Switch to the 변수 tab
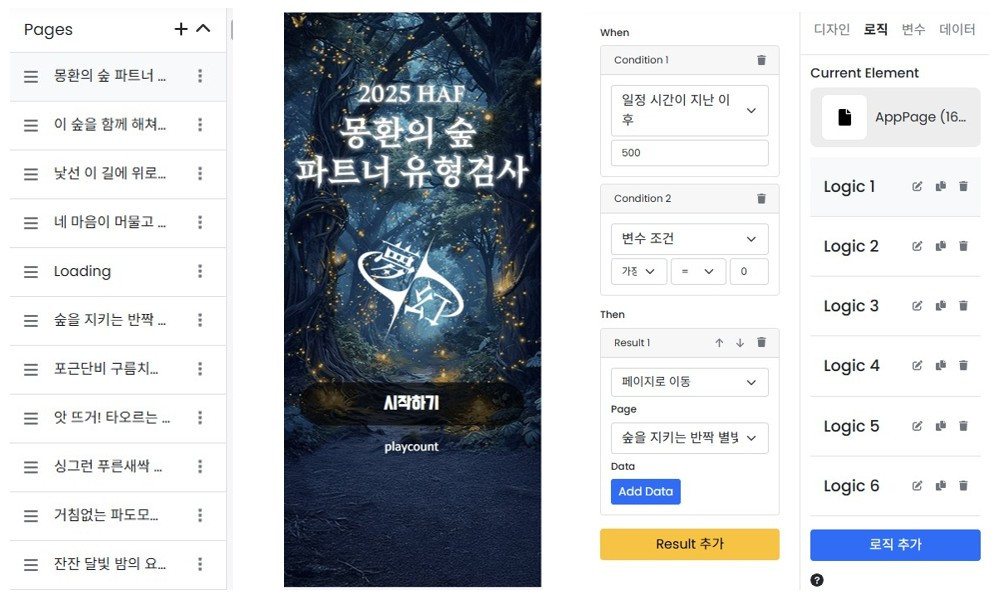 (913, 29)
